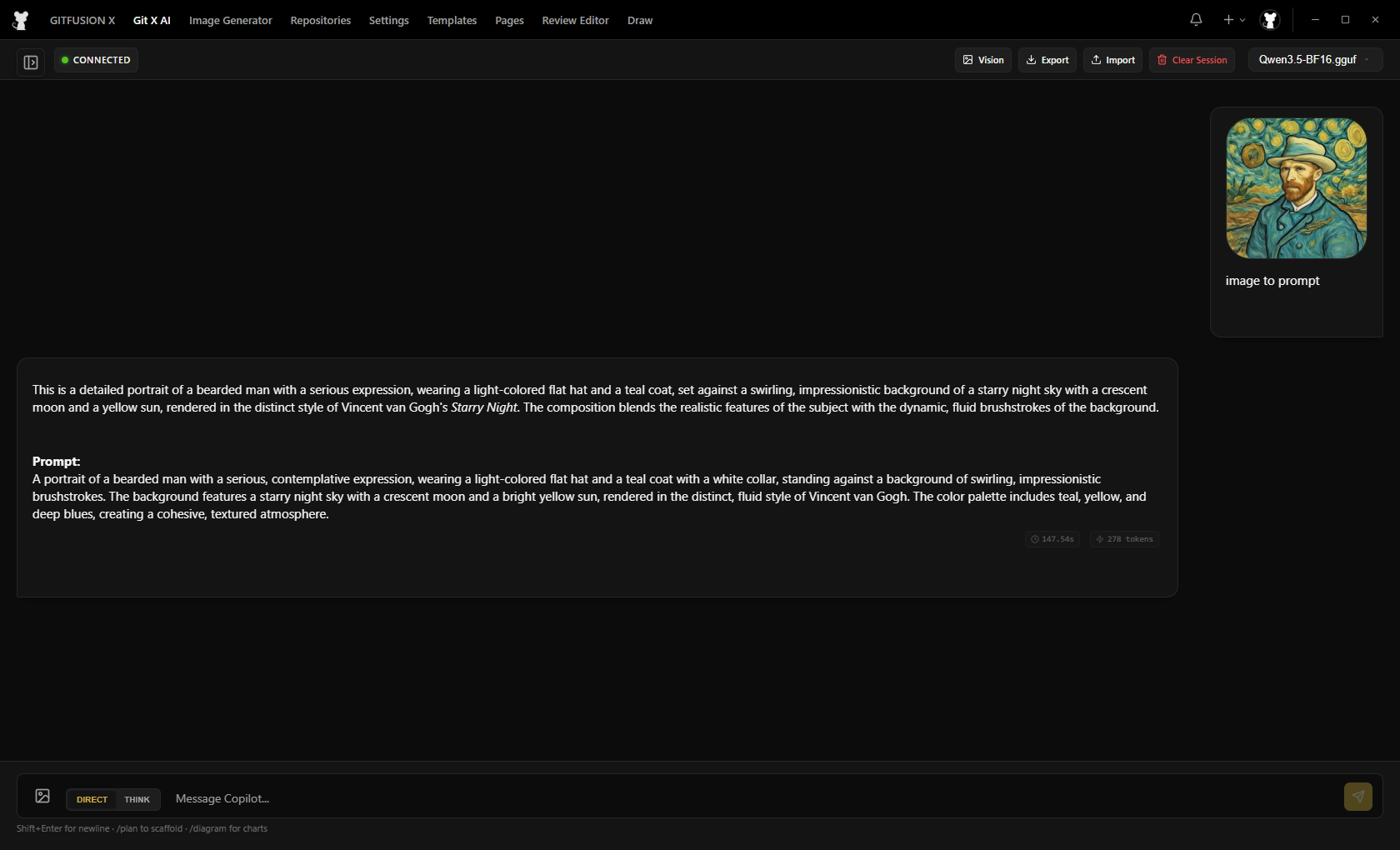Open the Pages section
The height and width of the screenshot is (850, 1400).
509,20
